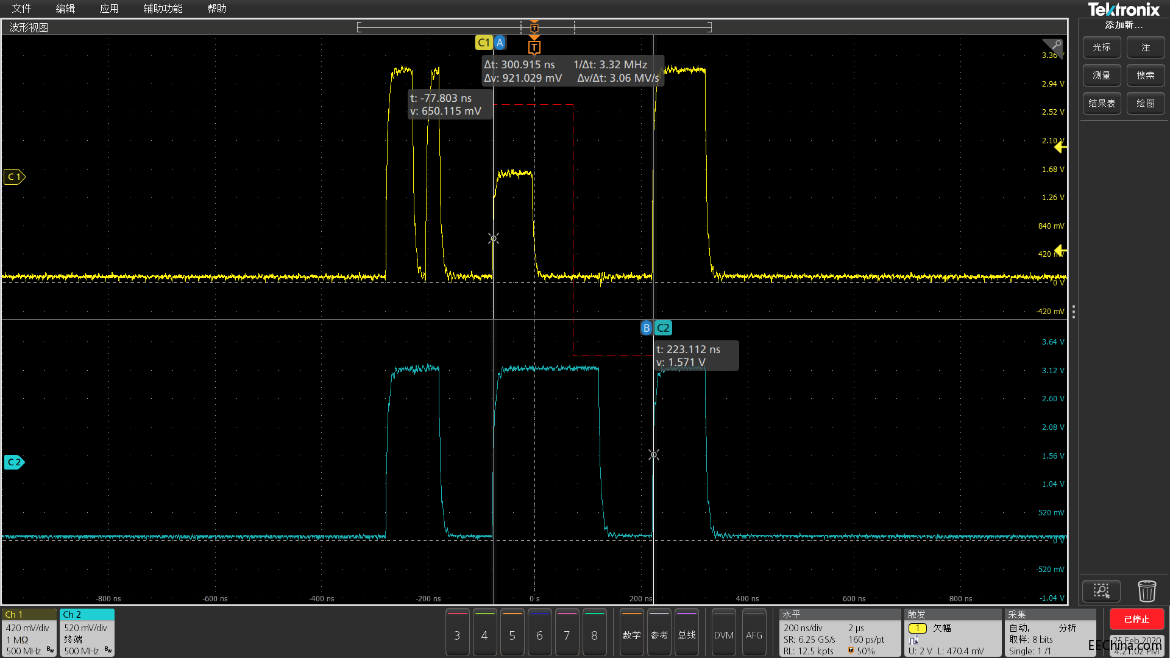This screenshot has width=1170, height=658.
Task: Click the 搜索 button
Action: coord(1145,75)
